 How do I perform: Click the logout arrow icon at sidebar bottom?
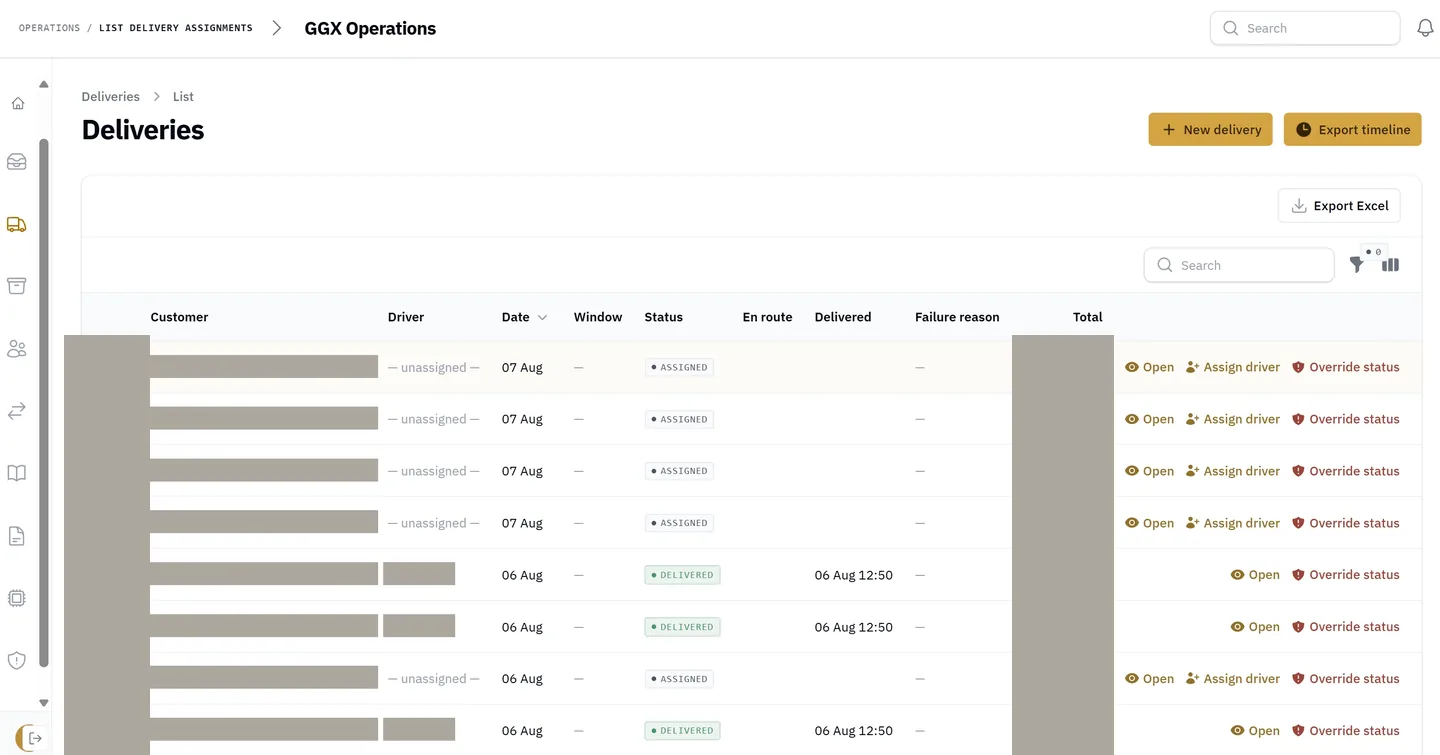coord(35,738)
